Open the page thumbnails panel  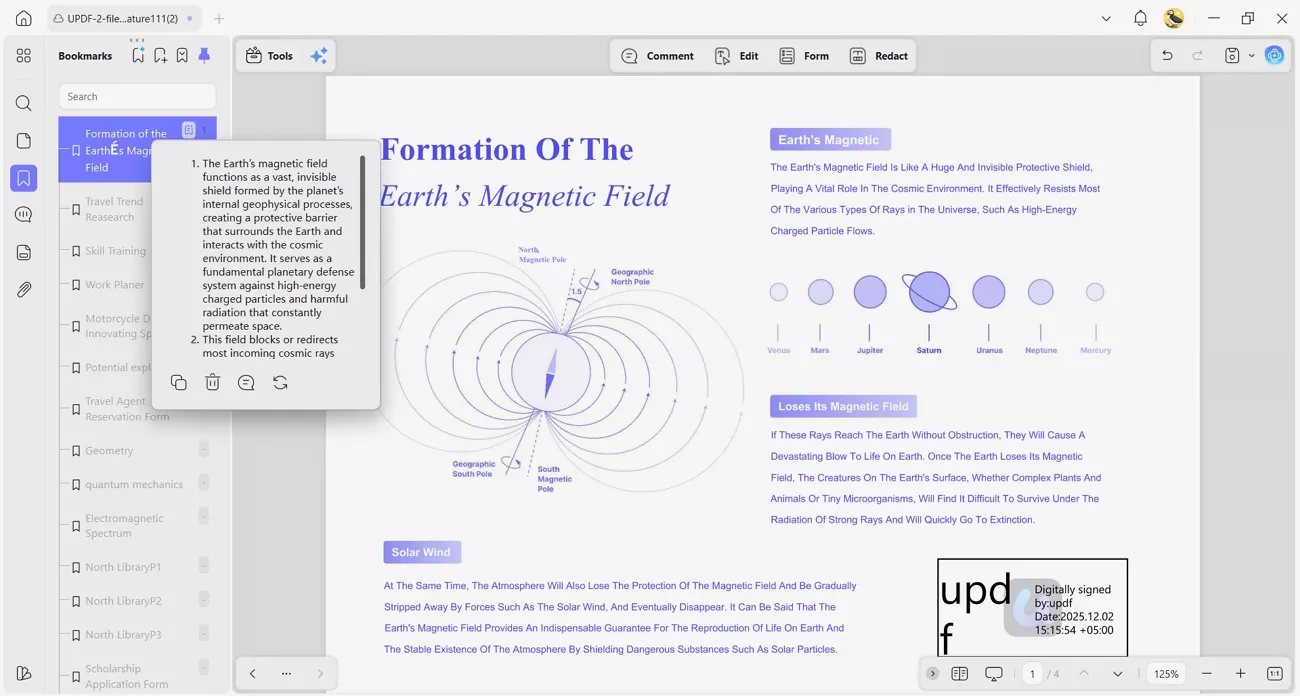(x=24, y=142)
